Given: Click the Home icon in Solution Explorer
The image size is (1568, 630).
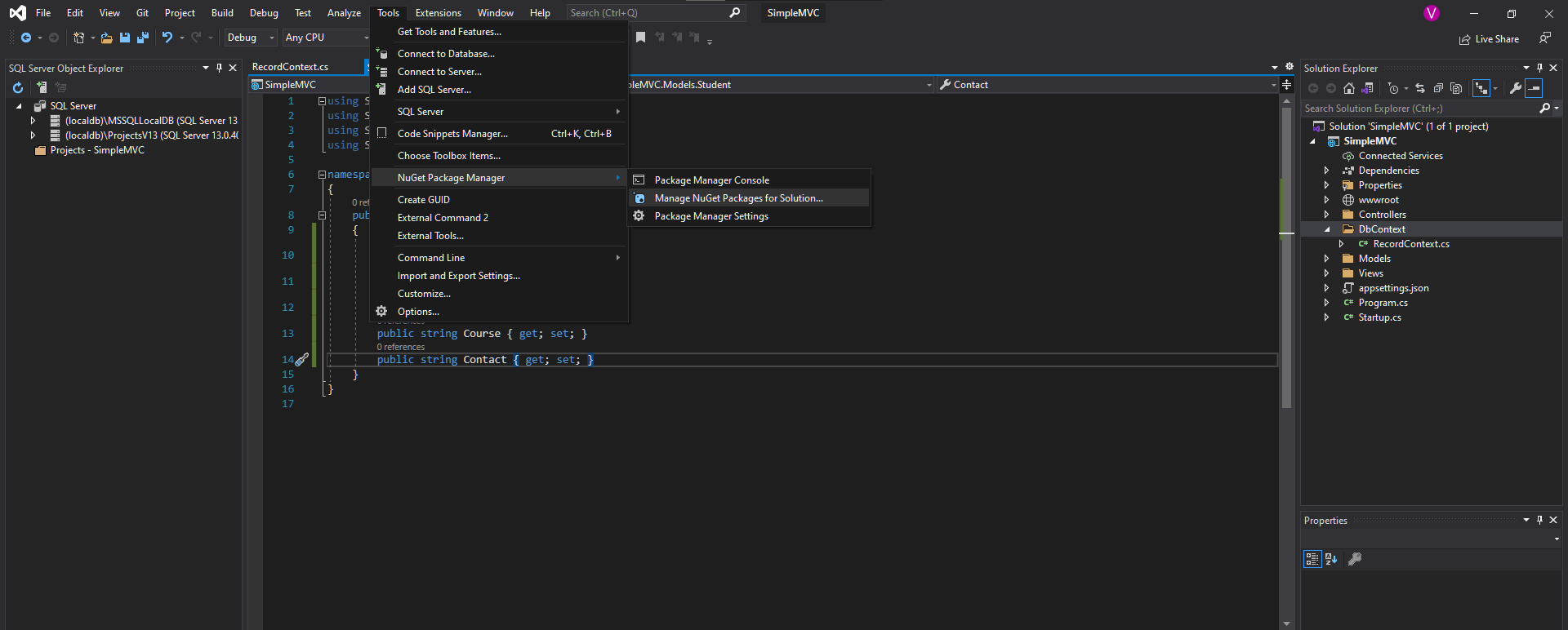Looking at the screenshot, I should click(1349, 88).
